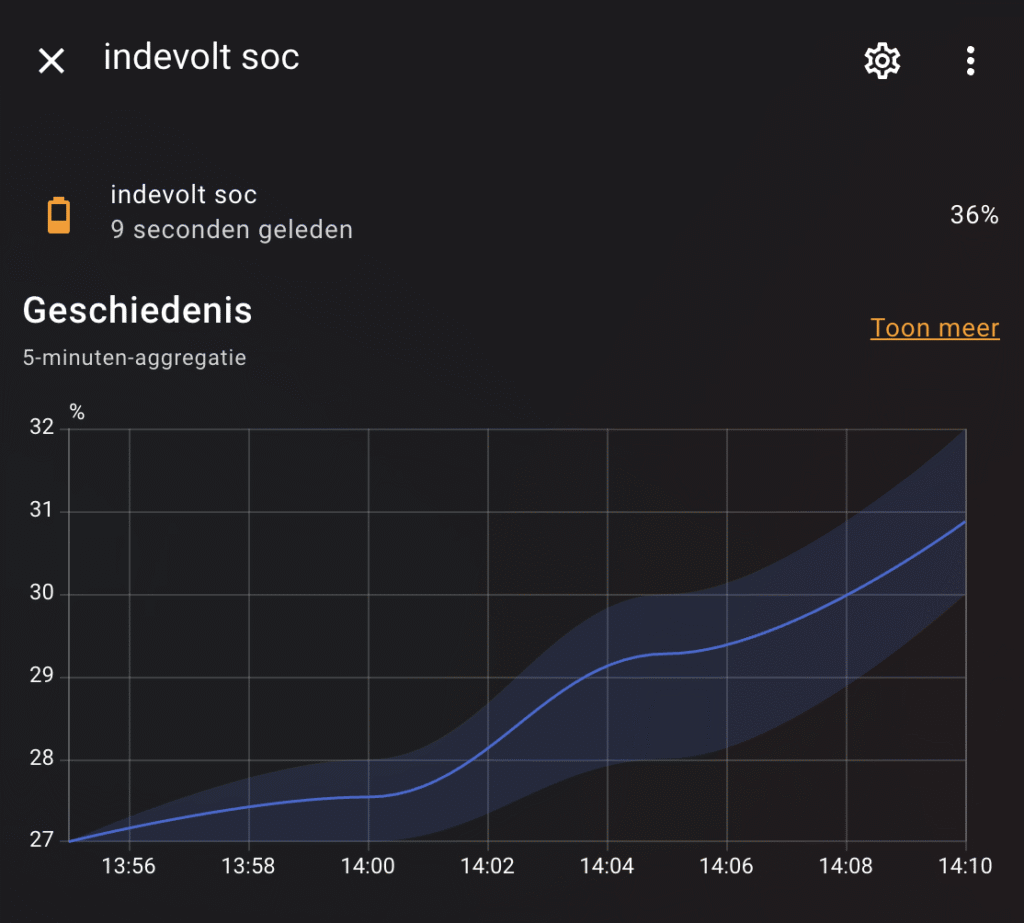The height and width of the screenshot is (923, 1024).
Task: Click the 14:00 x-axis label
Action: pos(368,867)
